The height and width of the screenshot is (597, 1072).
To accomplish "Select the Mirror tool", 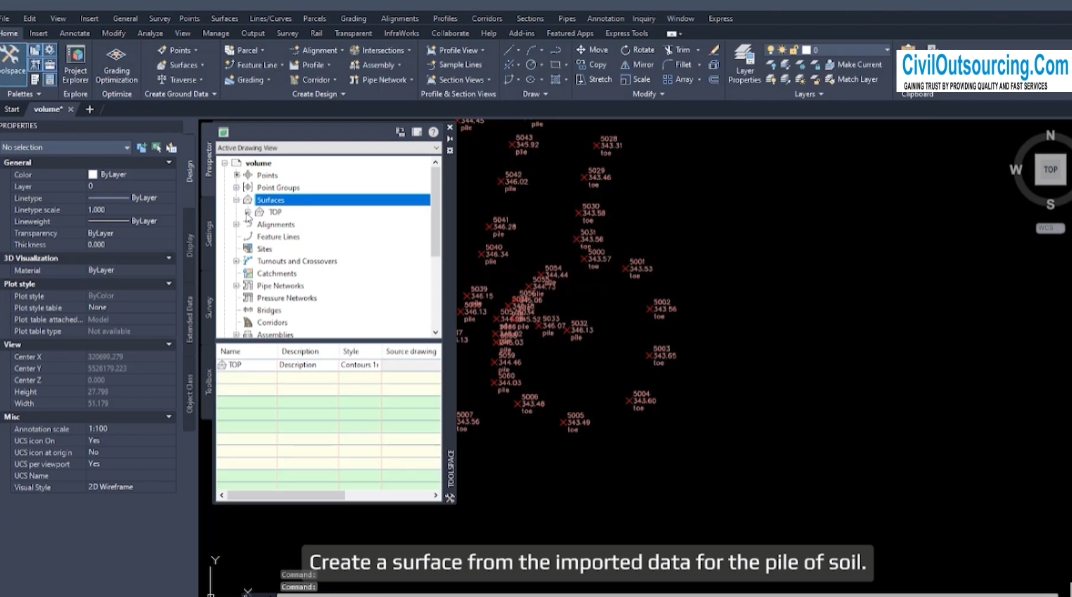I will coord(637,65).
